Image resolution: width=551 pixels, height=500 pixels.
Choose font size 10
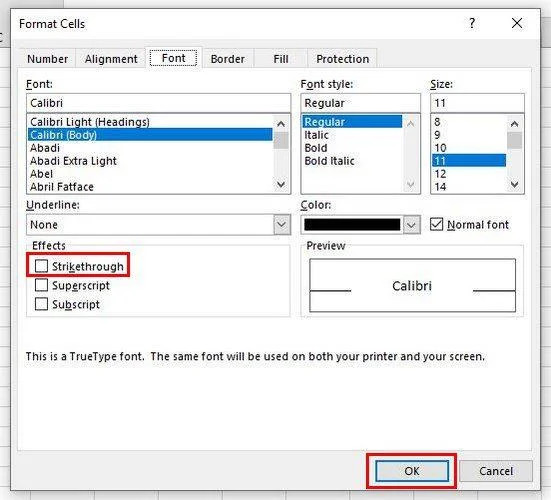(469, 148)
